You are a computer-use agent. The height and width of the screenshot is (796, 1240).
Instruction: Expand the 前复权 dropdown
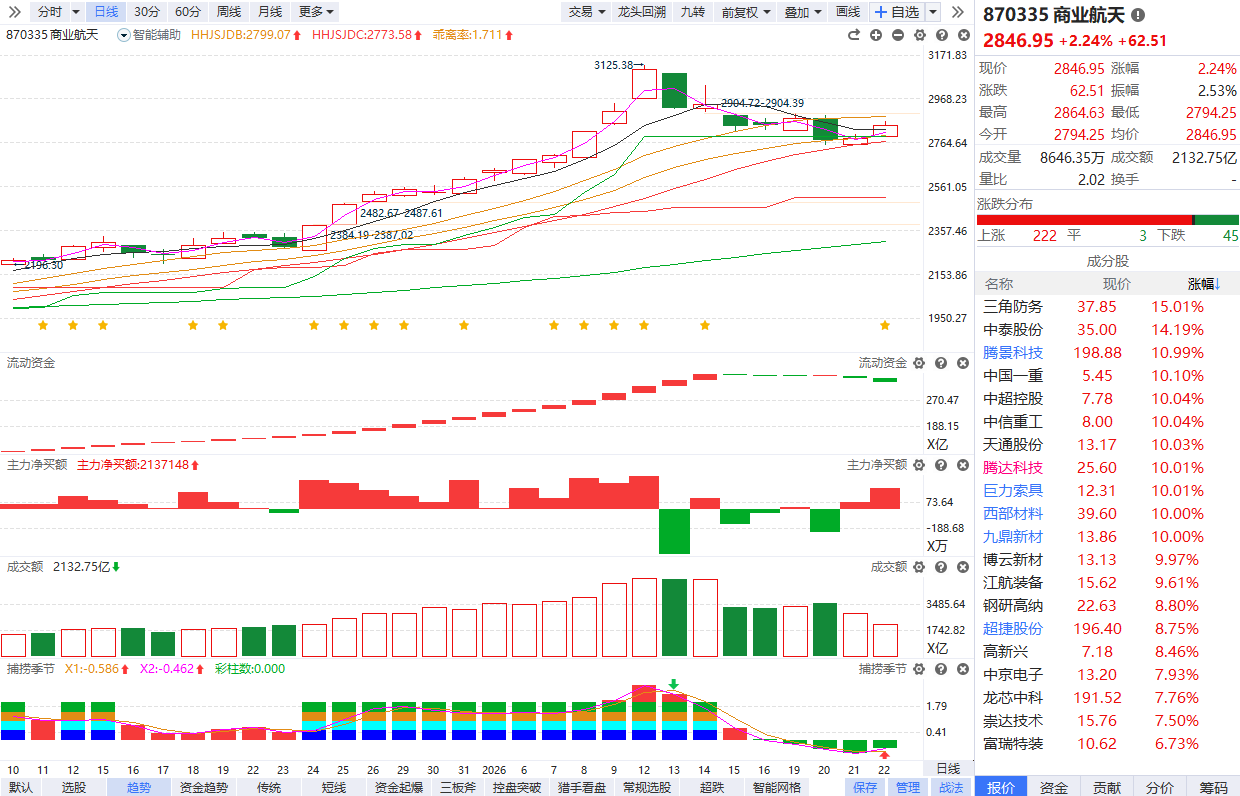(746, 12)
